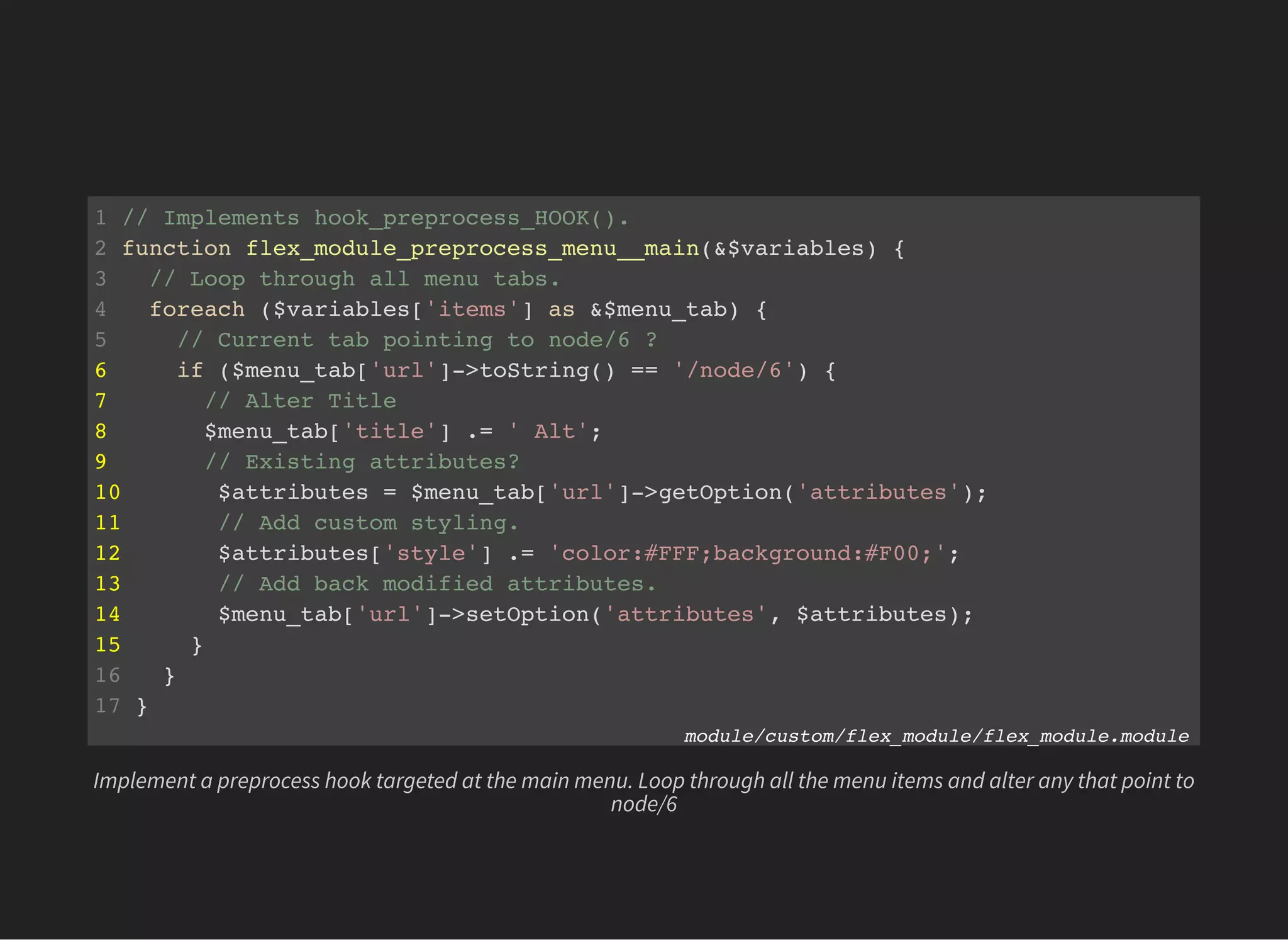
Task: Click the $attributes variable starting line 10
Action: pos(293,493)
